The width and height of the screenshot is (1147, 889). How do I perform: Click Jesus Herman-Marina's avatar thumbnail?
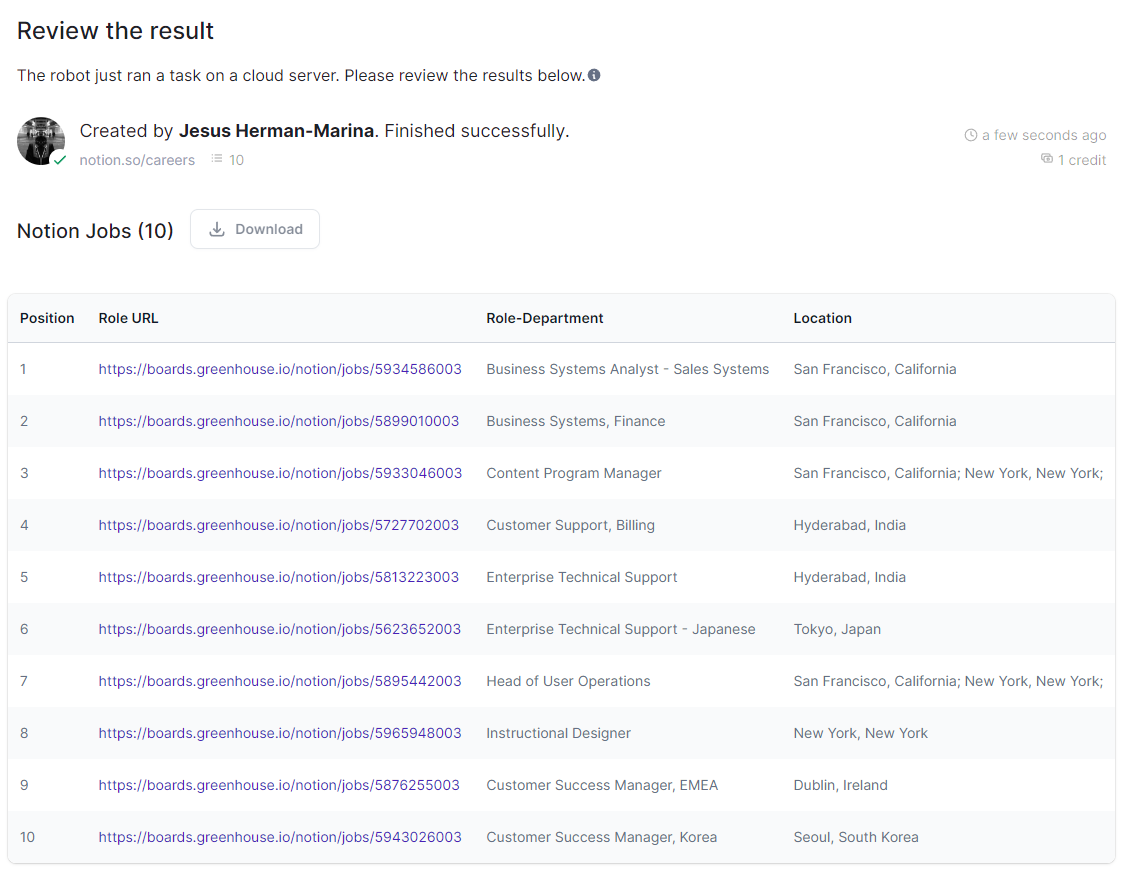[x=41, y=141]
